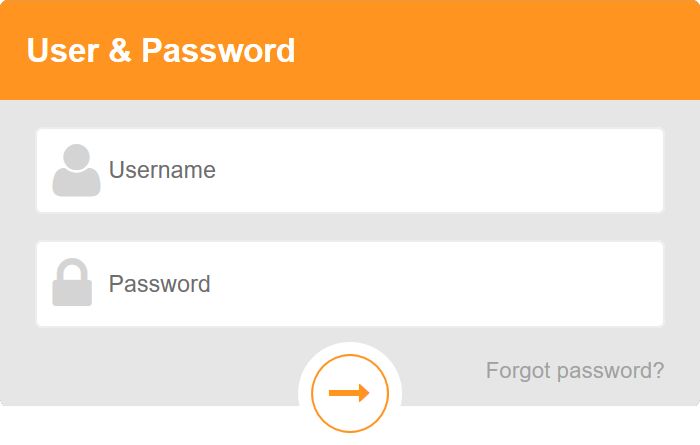
Task: Click the orange arrow inside the circle
Action: [349, 393]
